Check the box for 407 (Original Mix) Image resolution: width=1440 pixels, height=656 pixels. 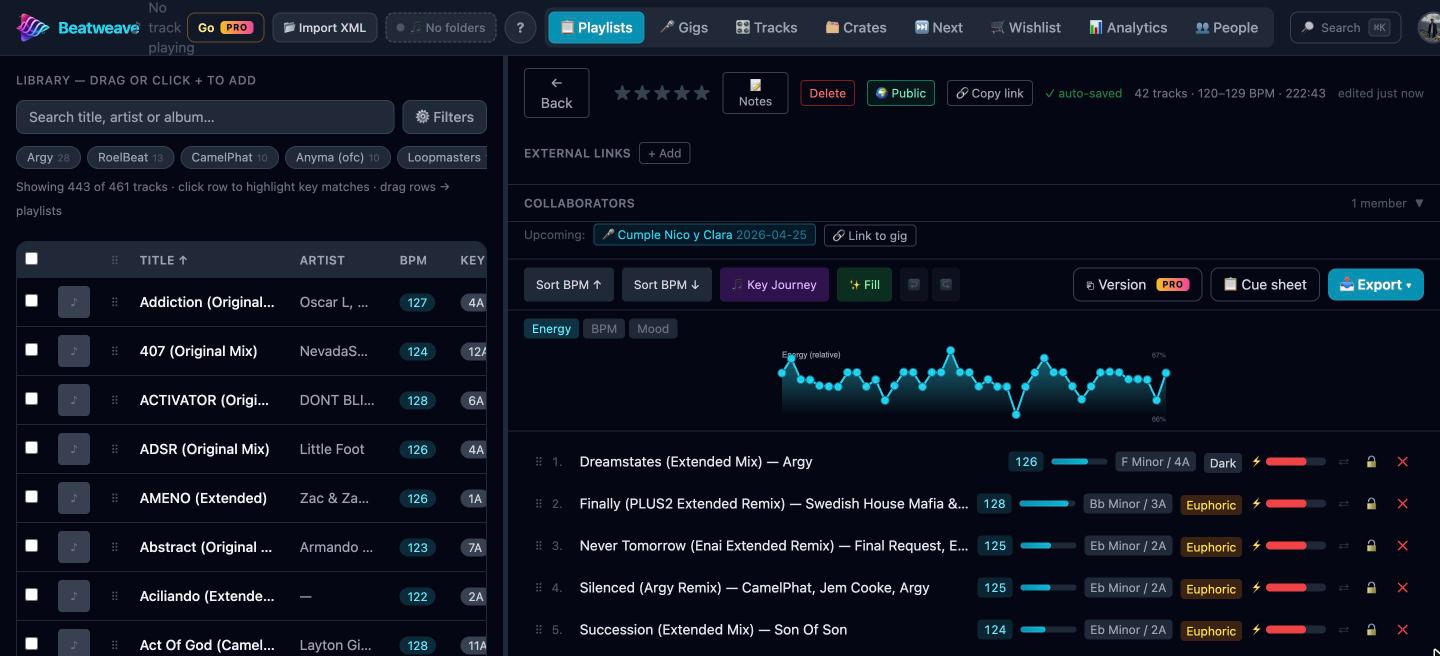click(x=31, y=350)
